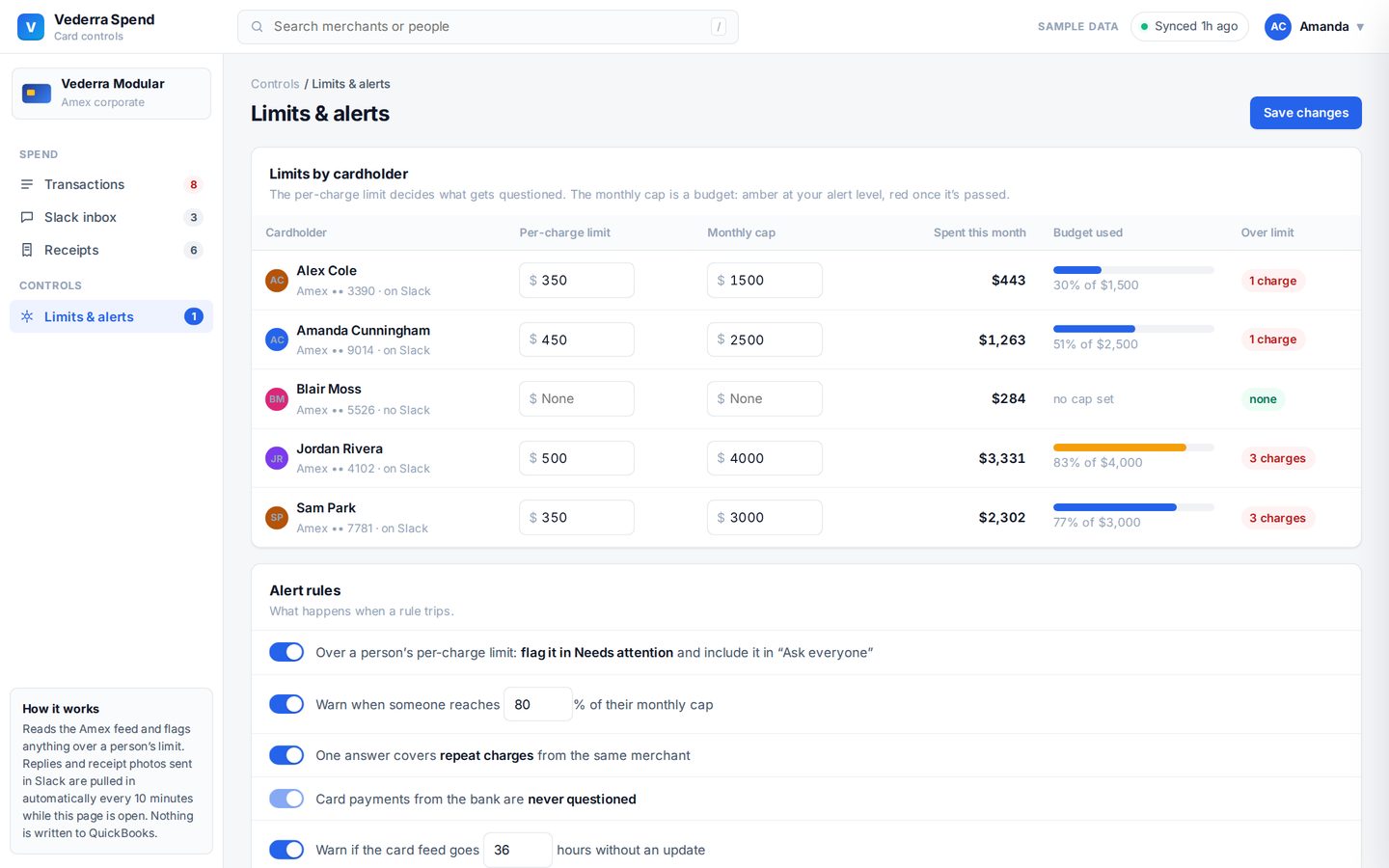
Task: Toggle the monthly cap warning rule
Action: click(x=286, y=704)
